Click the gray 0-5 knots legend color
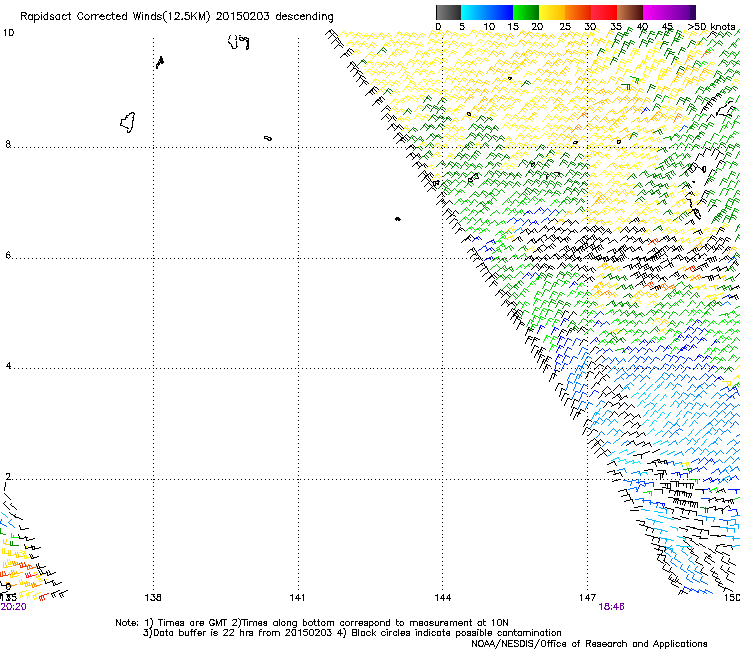740x650 pixels. pos(448,12)
